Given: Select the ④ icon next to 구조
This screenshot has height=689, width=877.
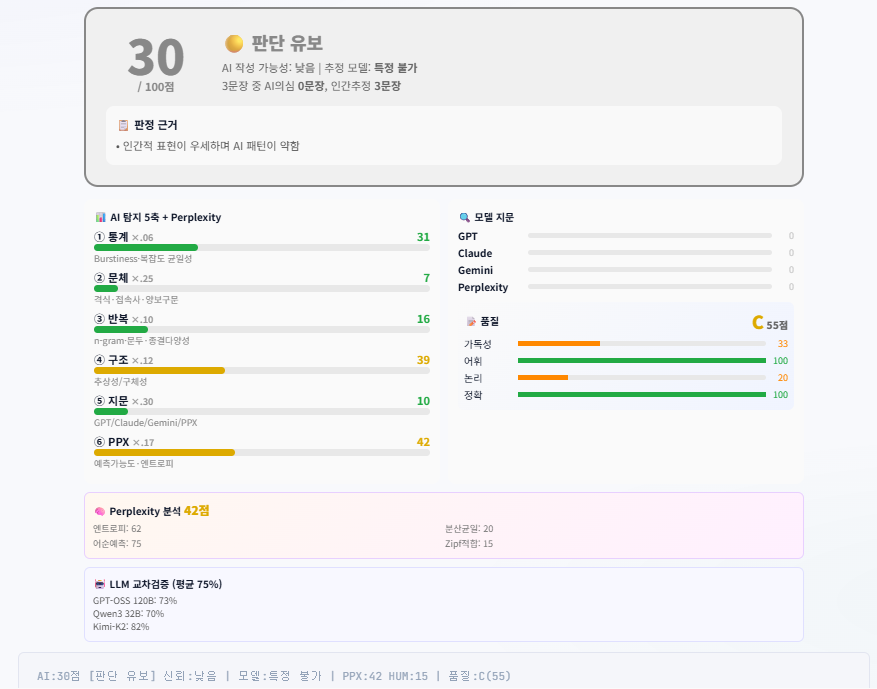Looking at the screenshot, I should (101, 361).
